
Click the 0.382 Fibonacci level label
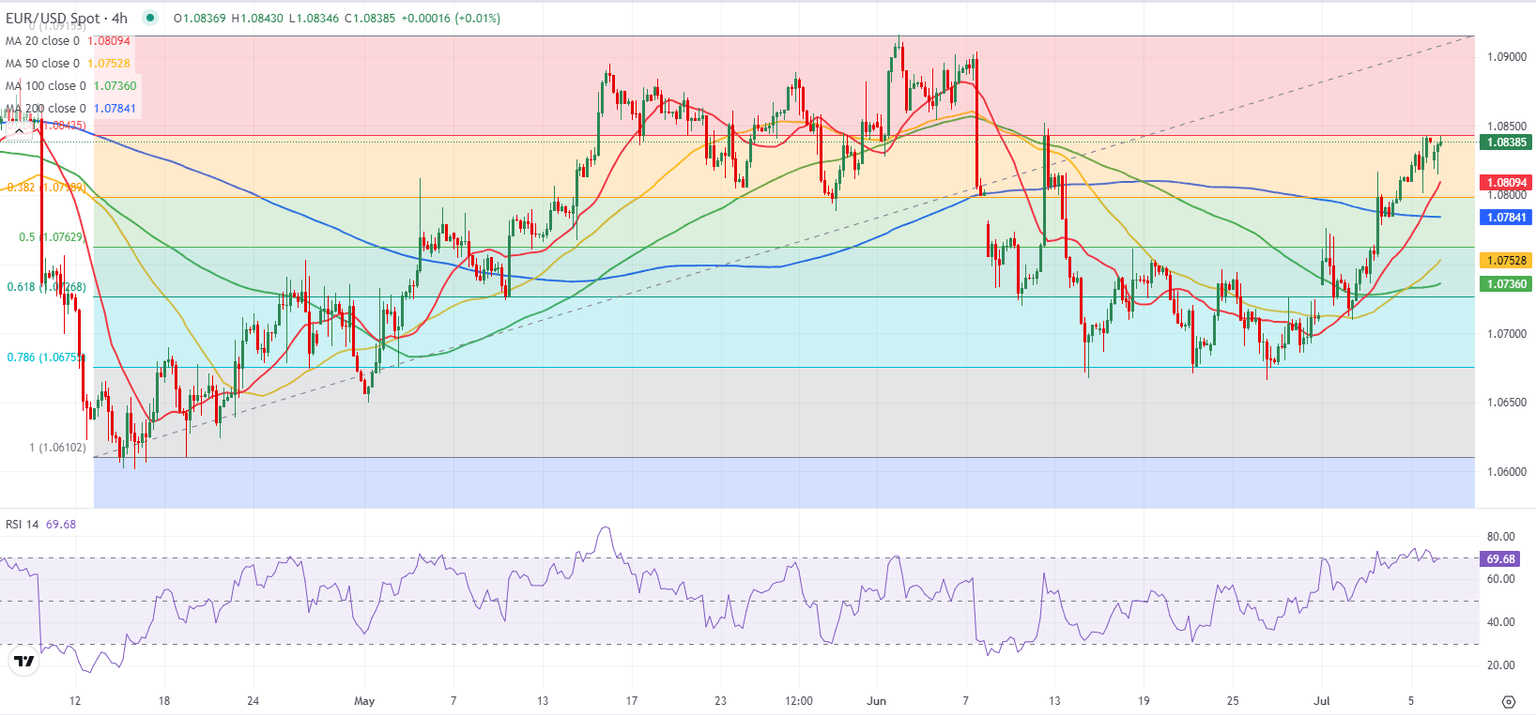[x=46, y=187]
